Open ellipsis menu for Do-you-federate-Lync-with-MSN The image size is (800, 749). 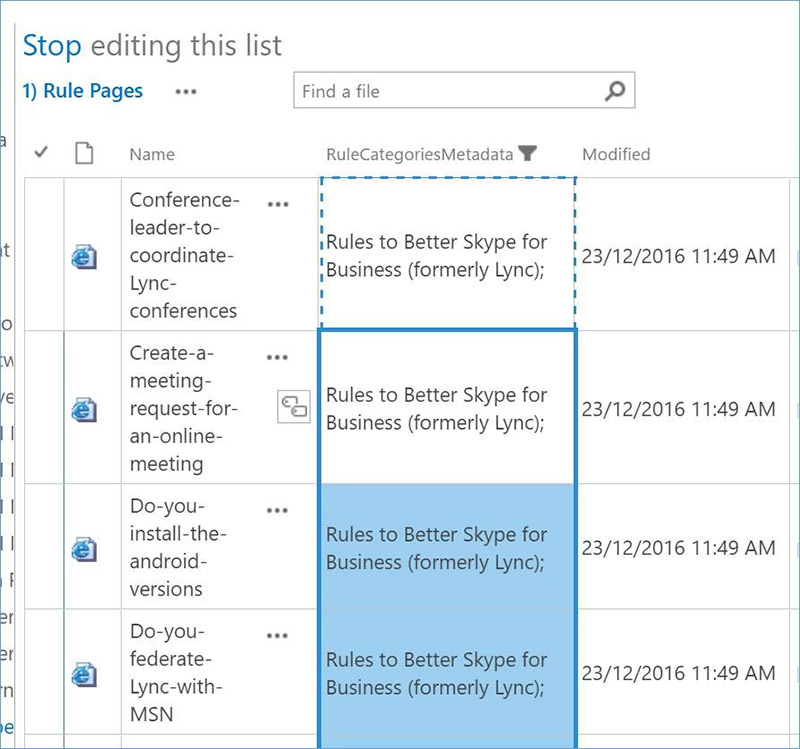pos(278,635)
